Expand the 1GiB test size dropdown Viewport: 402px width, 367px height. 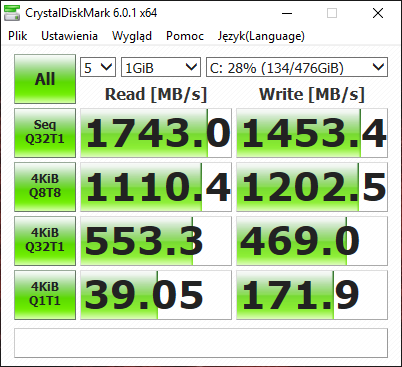pos(161,67)
